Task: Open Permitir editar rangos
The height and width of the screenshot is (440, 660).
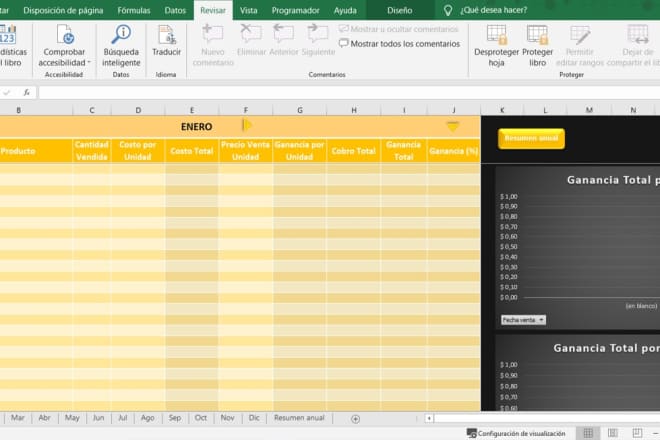Action: (x=580, y=46)
